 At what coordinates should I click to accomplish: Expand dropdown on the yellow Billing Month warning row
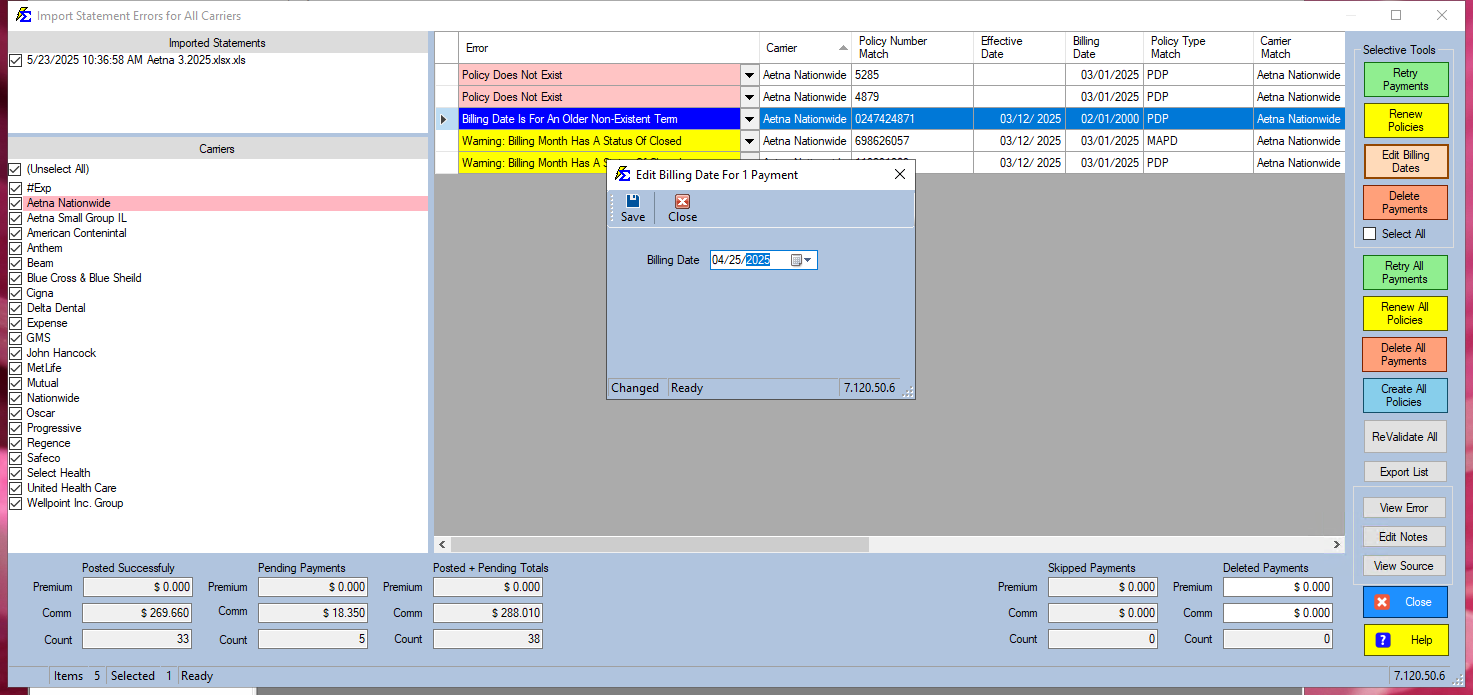tap(748, 141)
